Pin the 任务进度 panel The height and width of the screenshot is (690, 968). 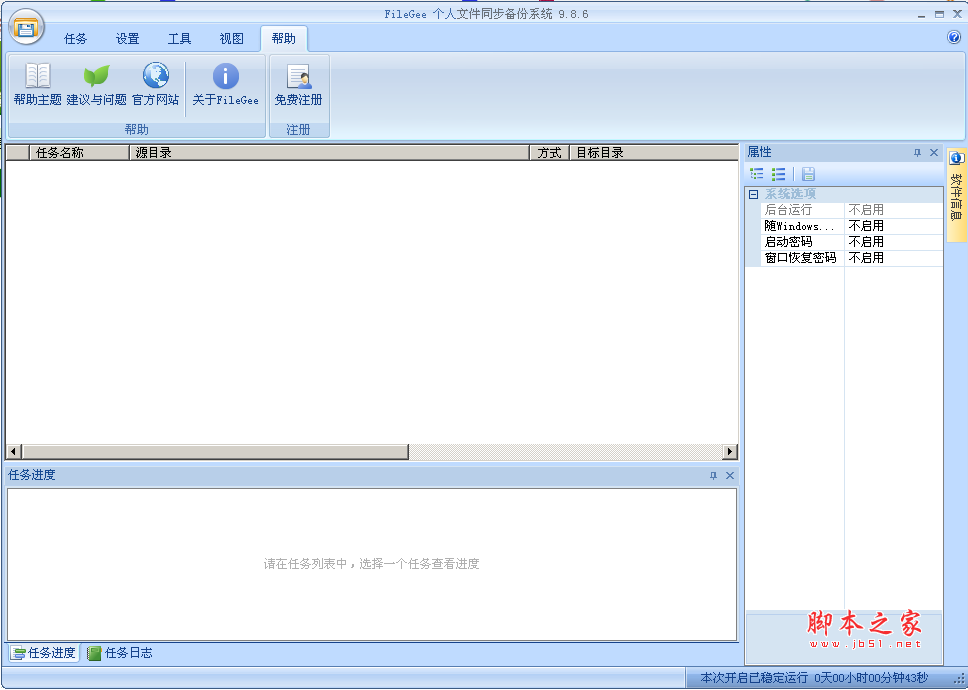tap(714, 475)
